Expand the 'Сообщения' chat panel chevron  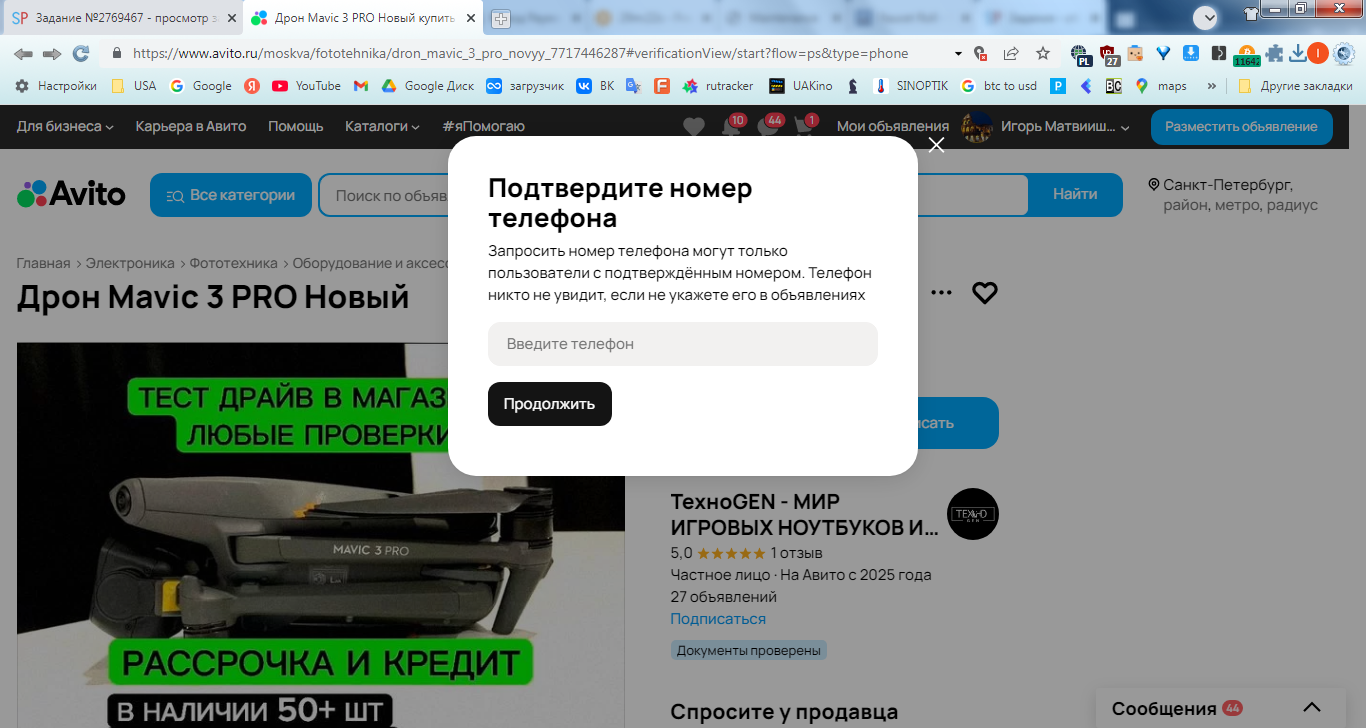(x=1312, y=708)
